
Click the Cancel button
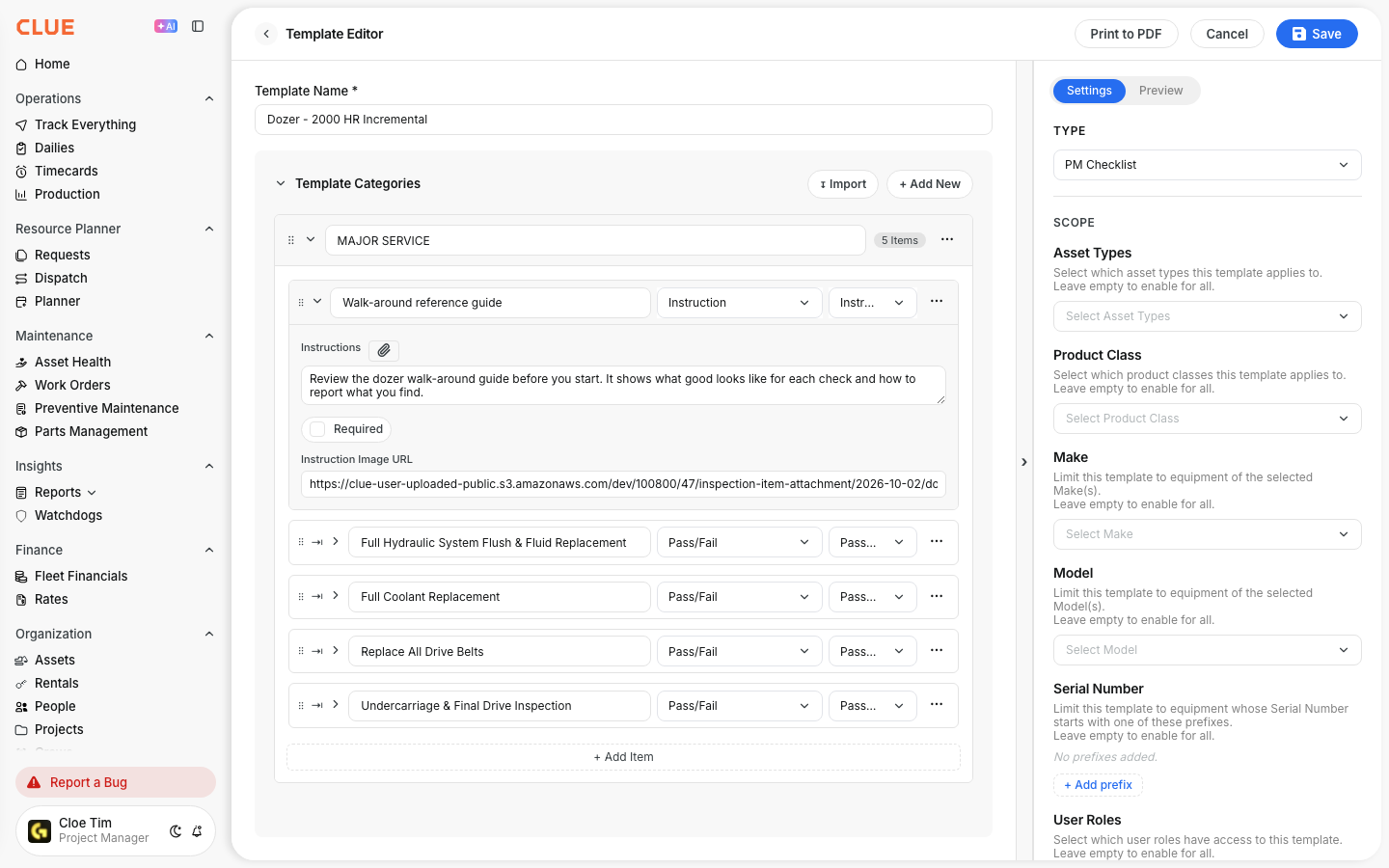[1227, 34]
